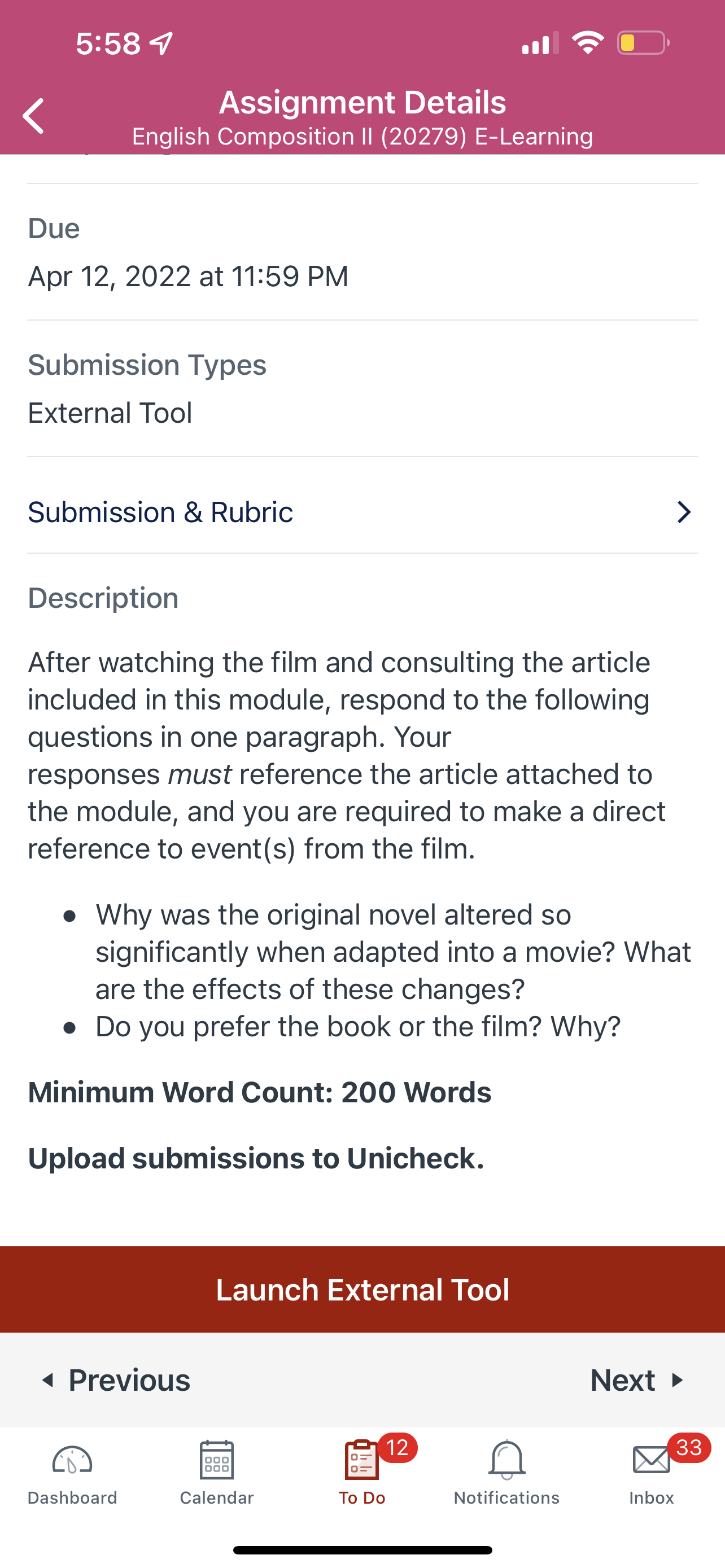725x1568 pixels.
Task: Open the Notifications bell icon
Action: [506, 1460]
